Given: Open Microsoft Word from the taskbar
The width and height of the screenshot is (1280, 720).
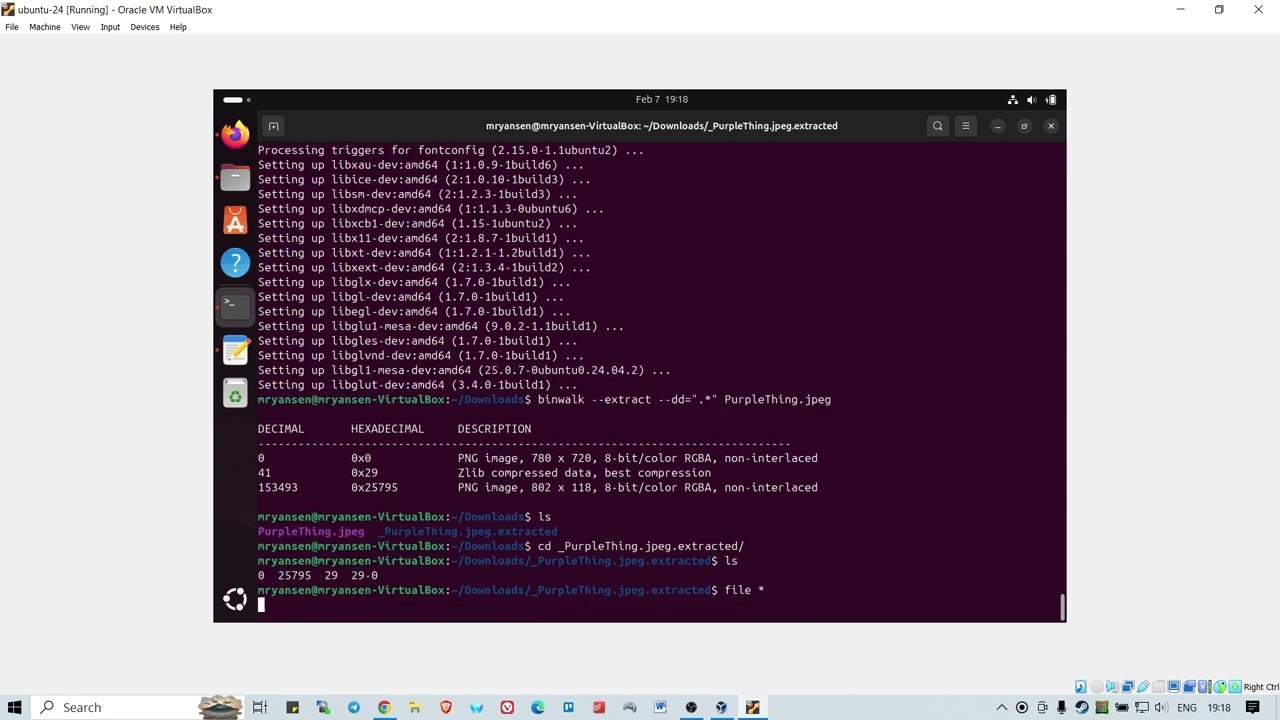Looking at the screenshot, I should click(660, 707).
